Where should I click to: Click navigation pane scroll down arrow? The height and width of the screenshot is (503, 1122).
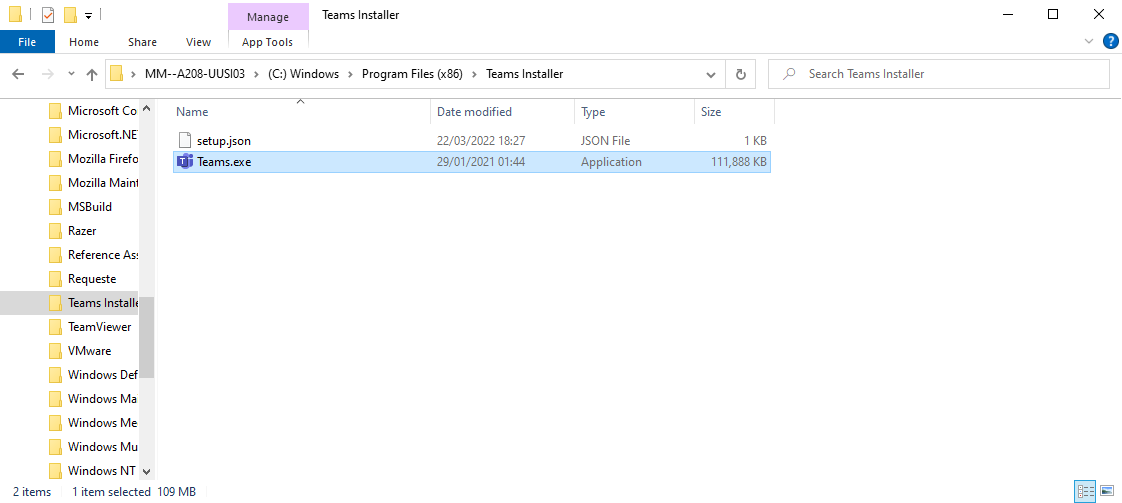(147, 472)
